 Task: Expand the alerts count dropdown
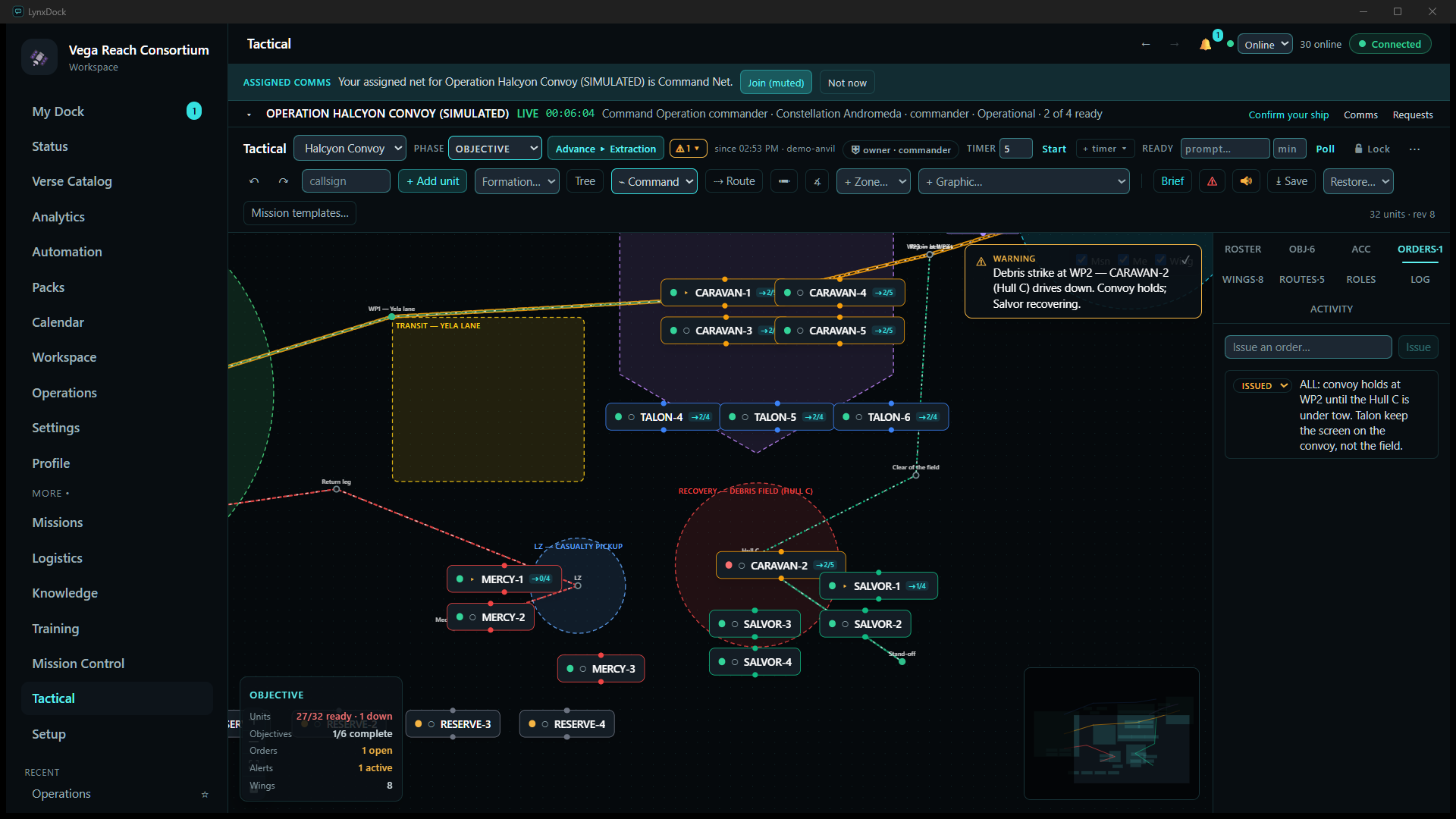(x=689, y=149)
